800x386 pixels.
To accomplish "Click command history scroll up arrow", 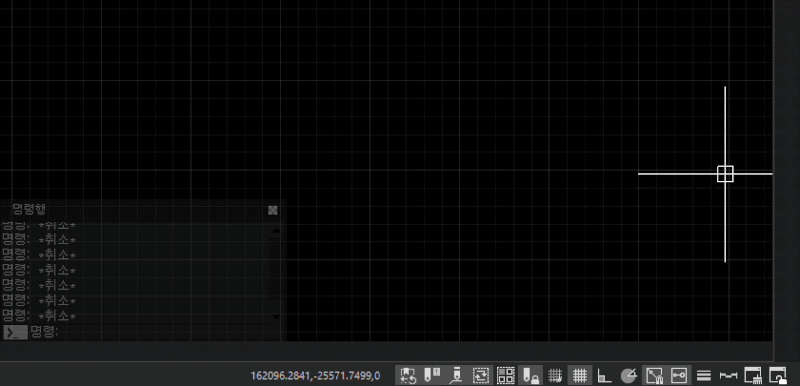I will click(276, 230).
